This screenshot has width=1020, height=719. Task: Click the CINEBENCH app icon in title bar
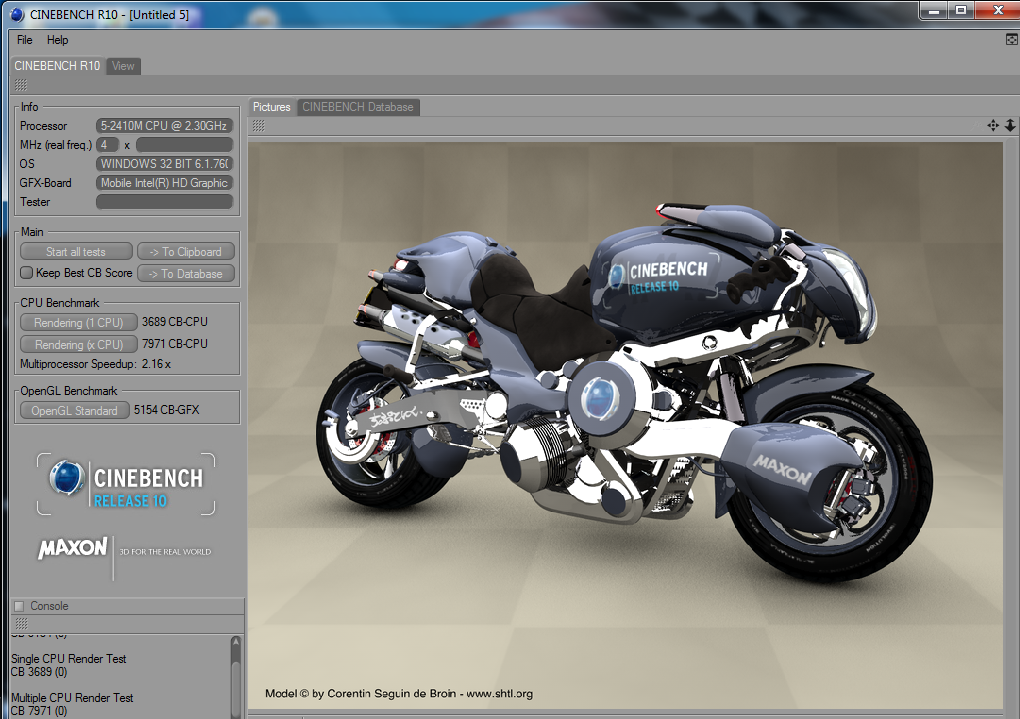point(17,14)
